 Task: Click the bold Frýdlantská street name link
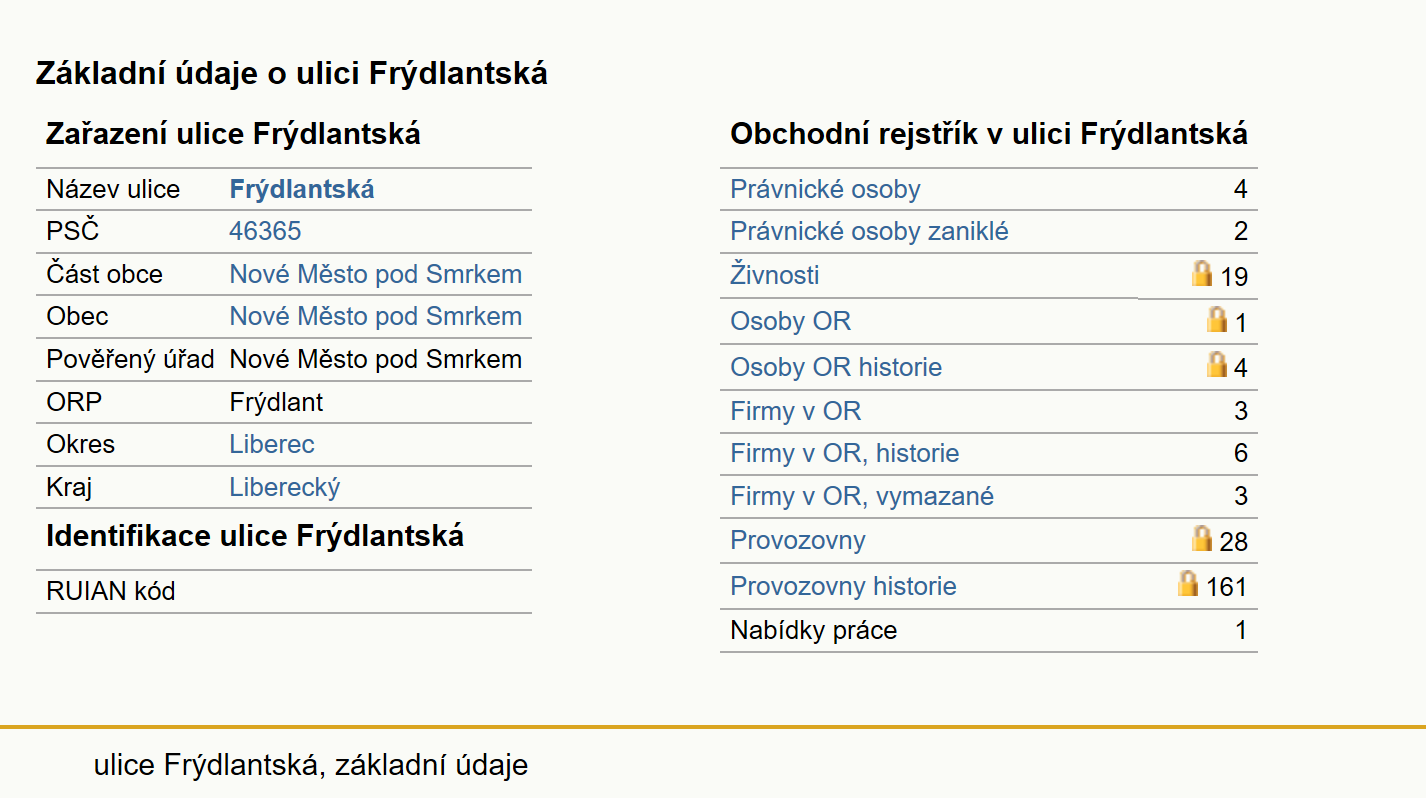(x=302, y=189)
